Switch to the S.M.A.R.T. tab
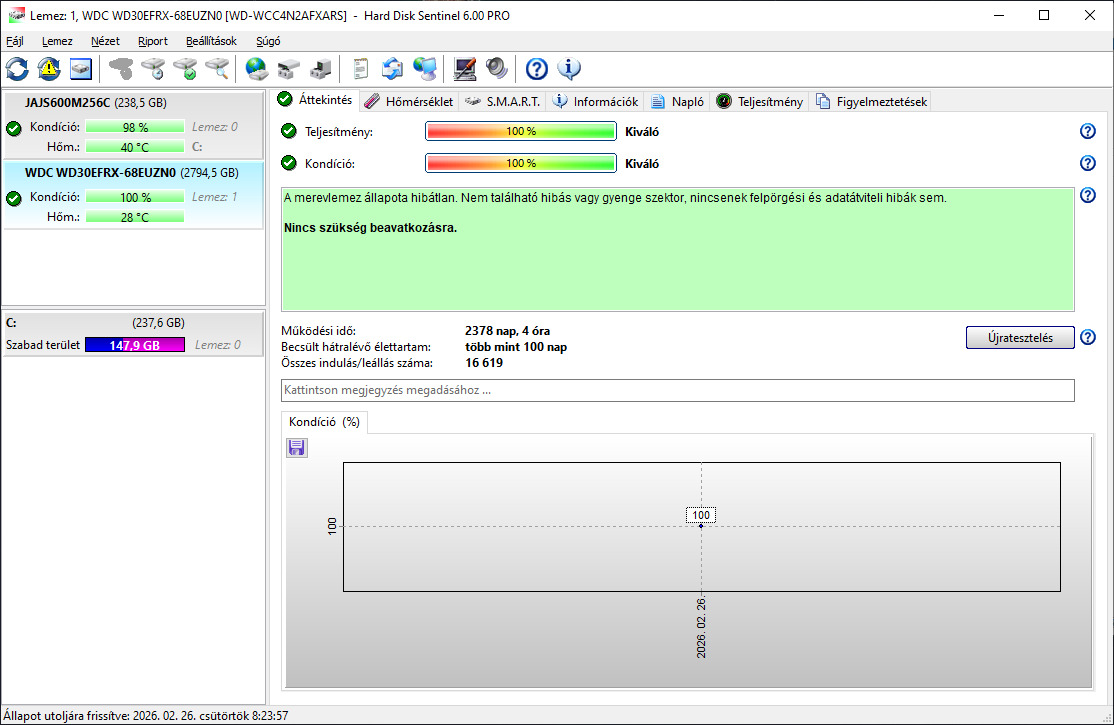 coord(504,101)
